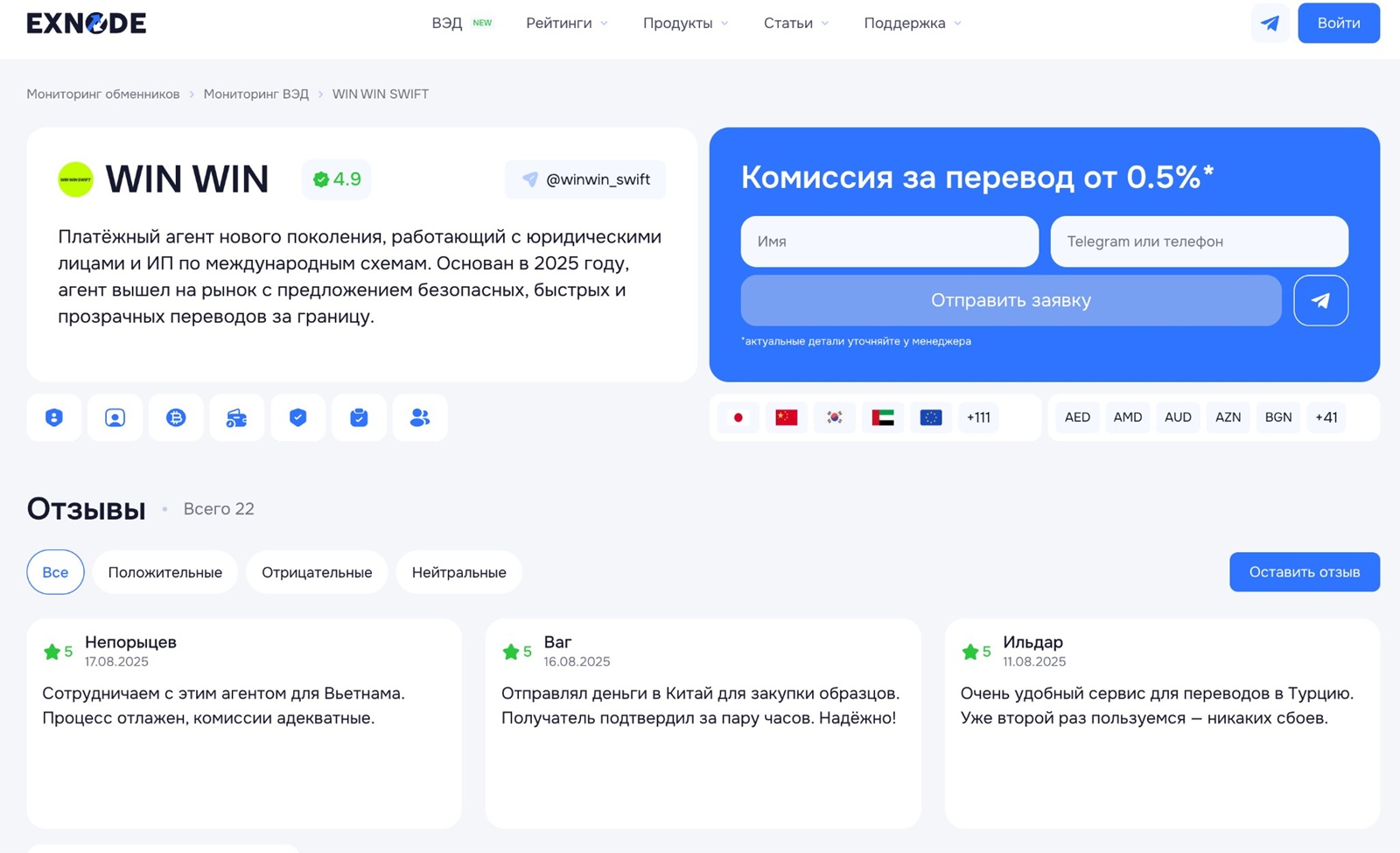
Task: Click the UAE flag icon
Action: coord(883,417)
